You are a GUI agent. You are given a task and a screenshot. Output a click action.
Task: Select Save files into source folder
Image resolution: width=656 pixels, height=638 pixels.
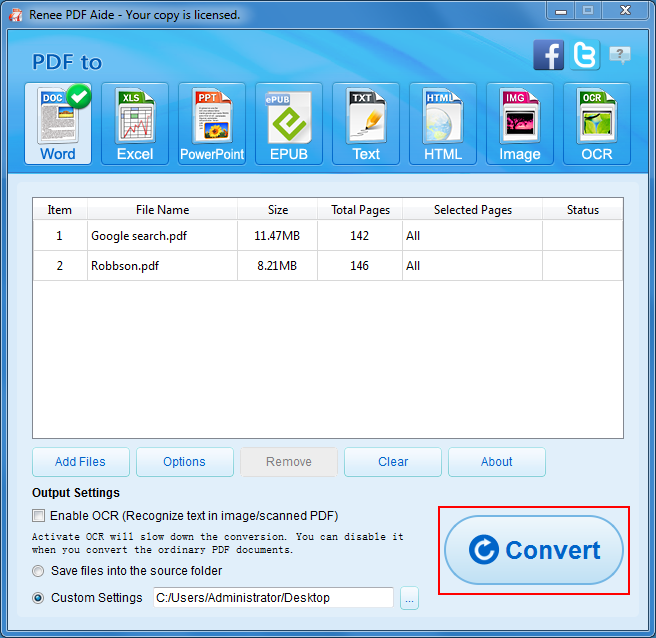click(39, 571)
